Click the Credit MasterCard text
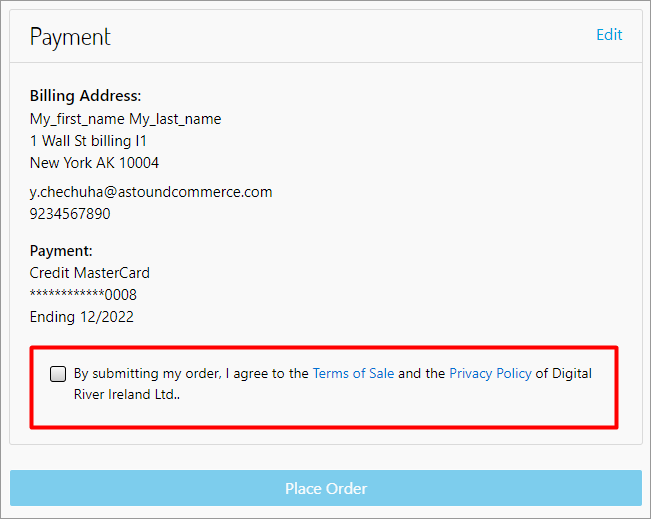The height and width of the screenshot is (519, 651). 90,273
